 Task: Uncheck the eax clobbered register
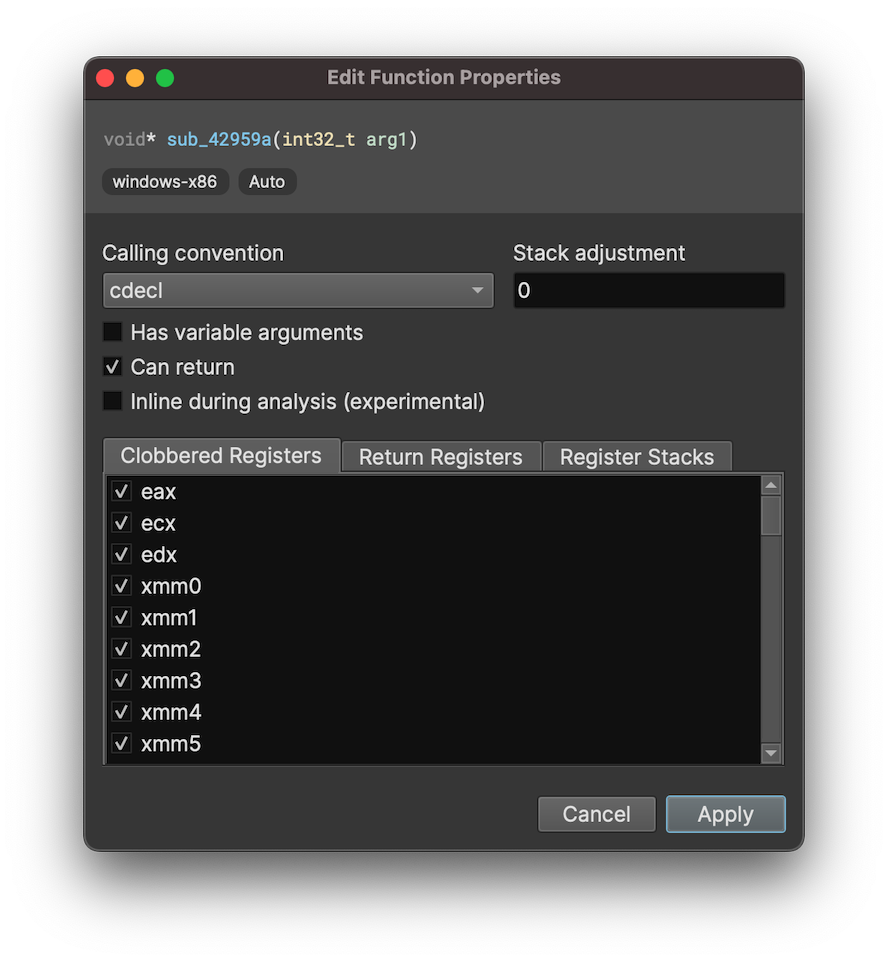click(x=121, y=491)
